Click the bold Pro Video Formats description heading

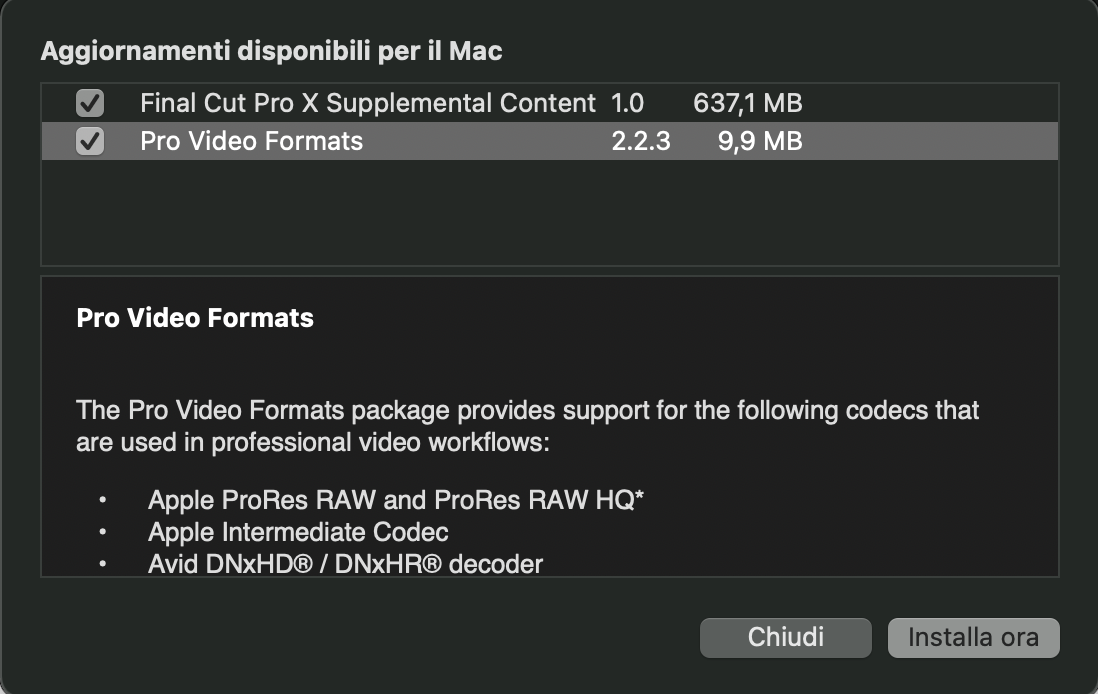[x=195, y=318]
